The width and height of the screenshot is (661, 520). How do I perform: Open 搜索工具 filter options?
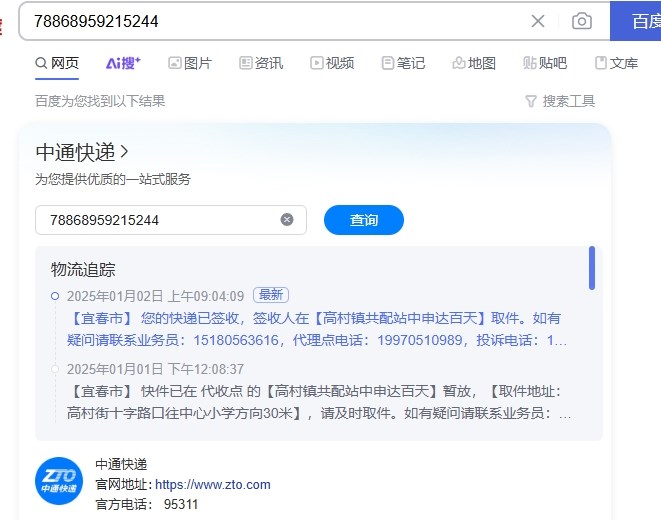coord(560,101)
